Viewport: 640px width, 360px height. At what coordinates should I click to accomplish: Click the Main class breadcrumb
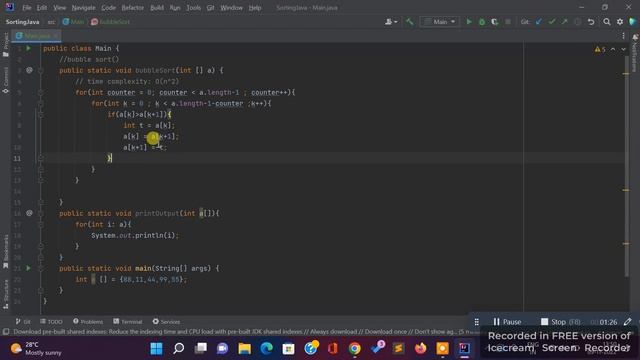[x=73, y=22]
